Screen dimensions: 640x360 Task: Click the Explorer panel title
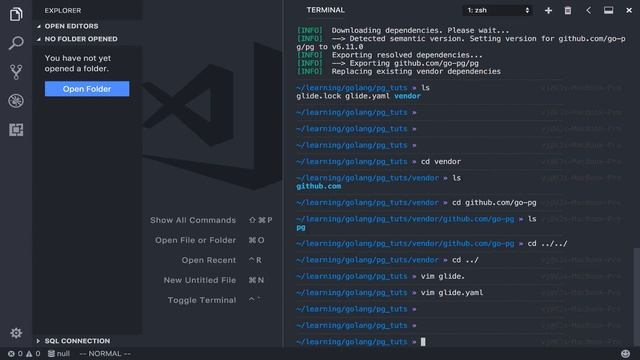click(63, 11)
